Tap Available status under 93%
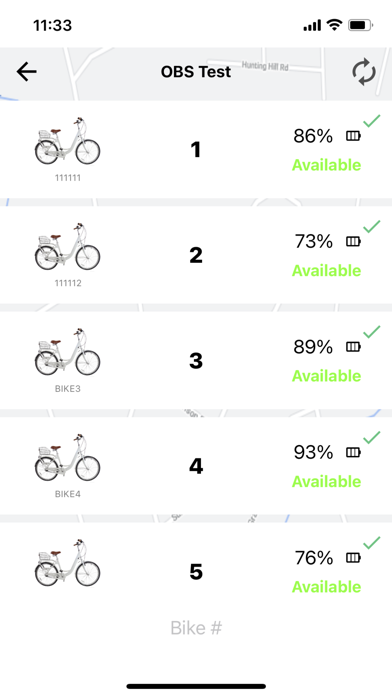The image size is (392, 696). tap(326, 482)
